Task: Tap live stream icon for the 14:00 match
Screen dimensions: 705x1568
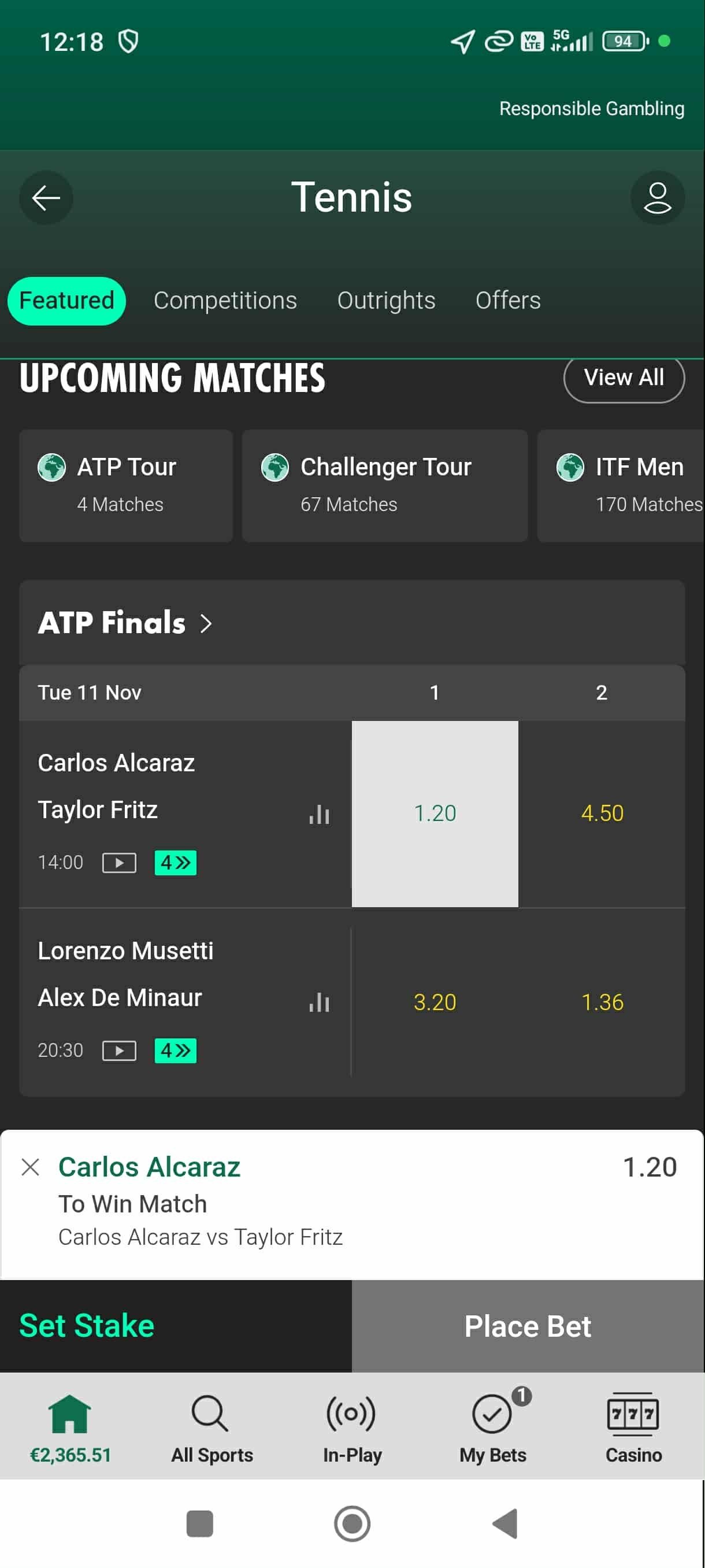Action: [x=119, y=863]
